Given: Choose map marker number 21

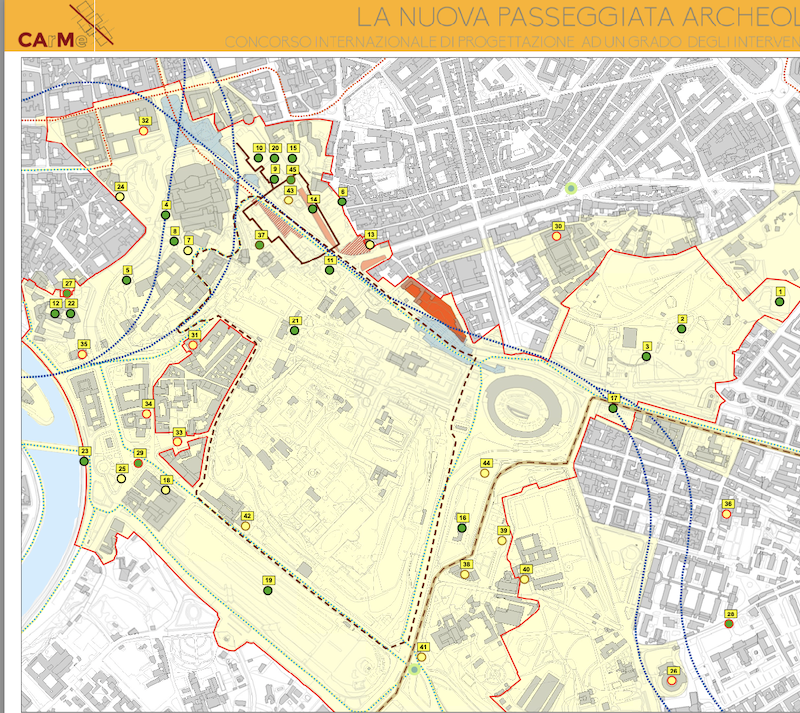Looking at the screenshot, I should 294,331.
